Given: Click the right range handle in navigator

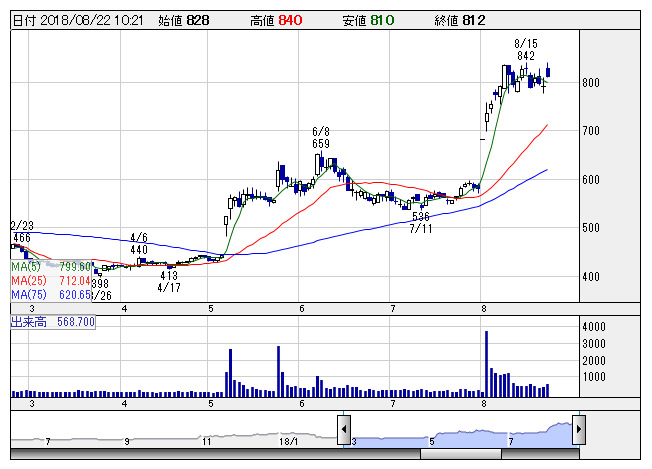Looking at the screenshot, I should coord(577,430).
